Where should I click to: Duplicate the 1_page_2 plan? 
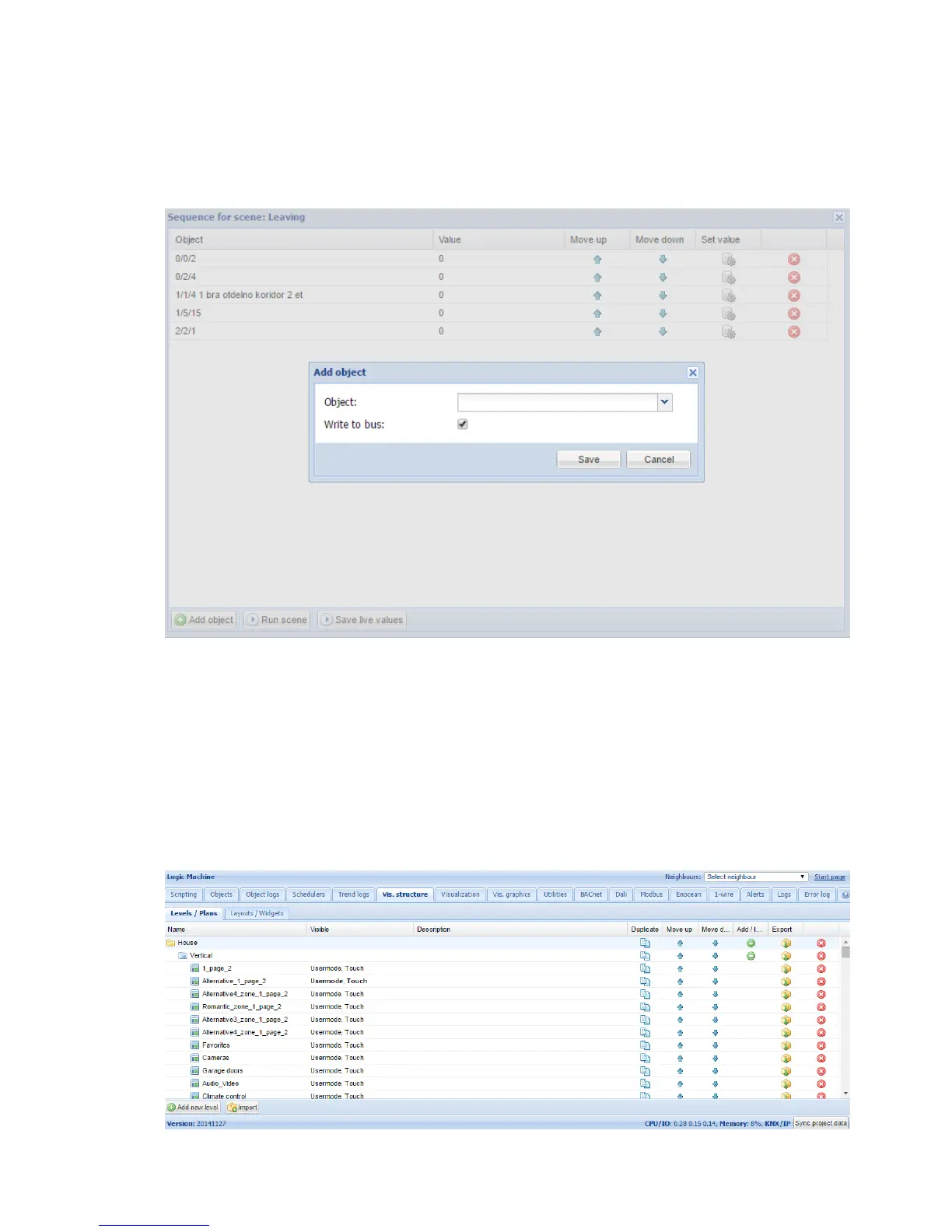point(645,968)
